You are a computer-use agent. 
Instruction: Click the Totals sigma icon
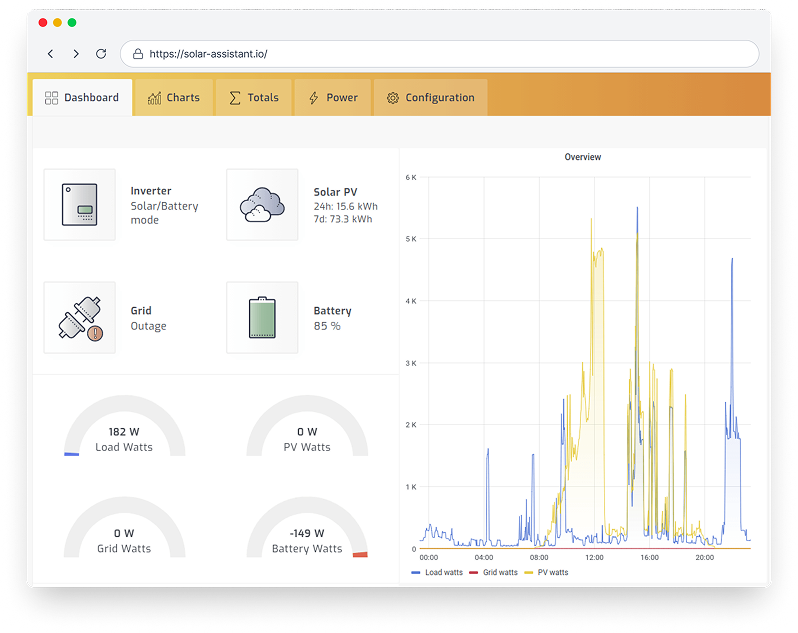click(235, 98)
